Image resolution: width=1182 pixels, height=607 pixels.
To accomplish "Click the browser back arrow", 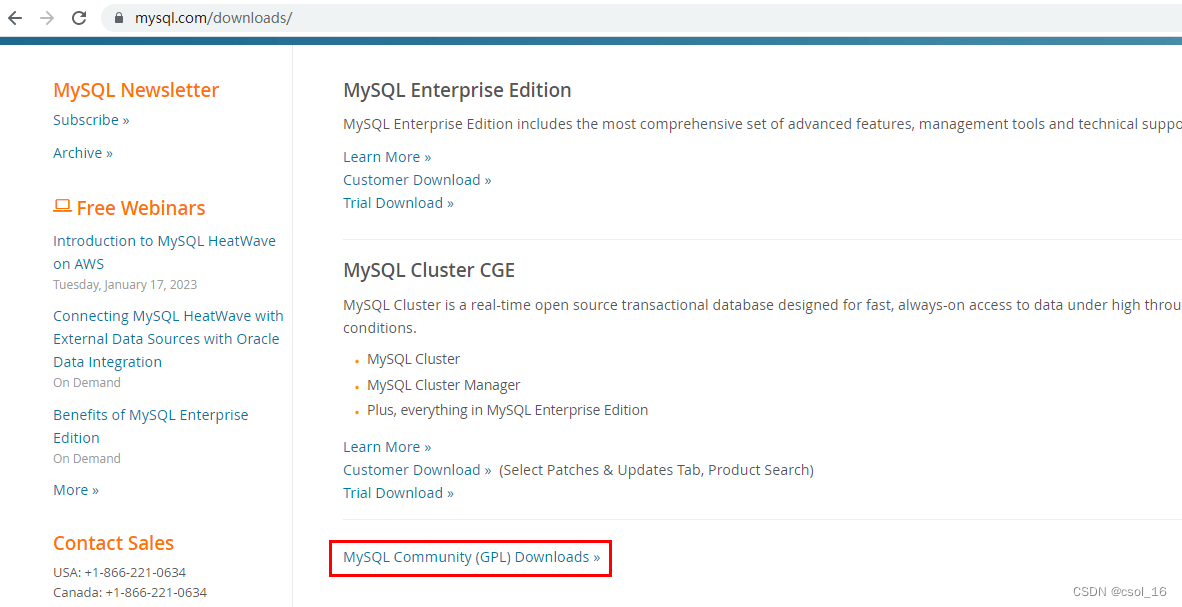I will pos(18,17).
